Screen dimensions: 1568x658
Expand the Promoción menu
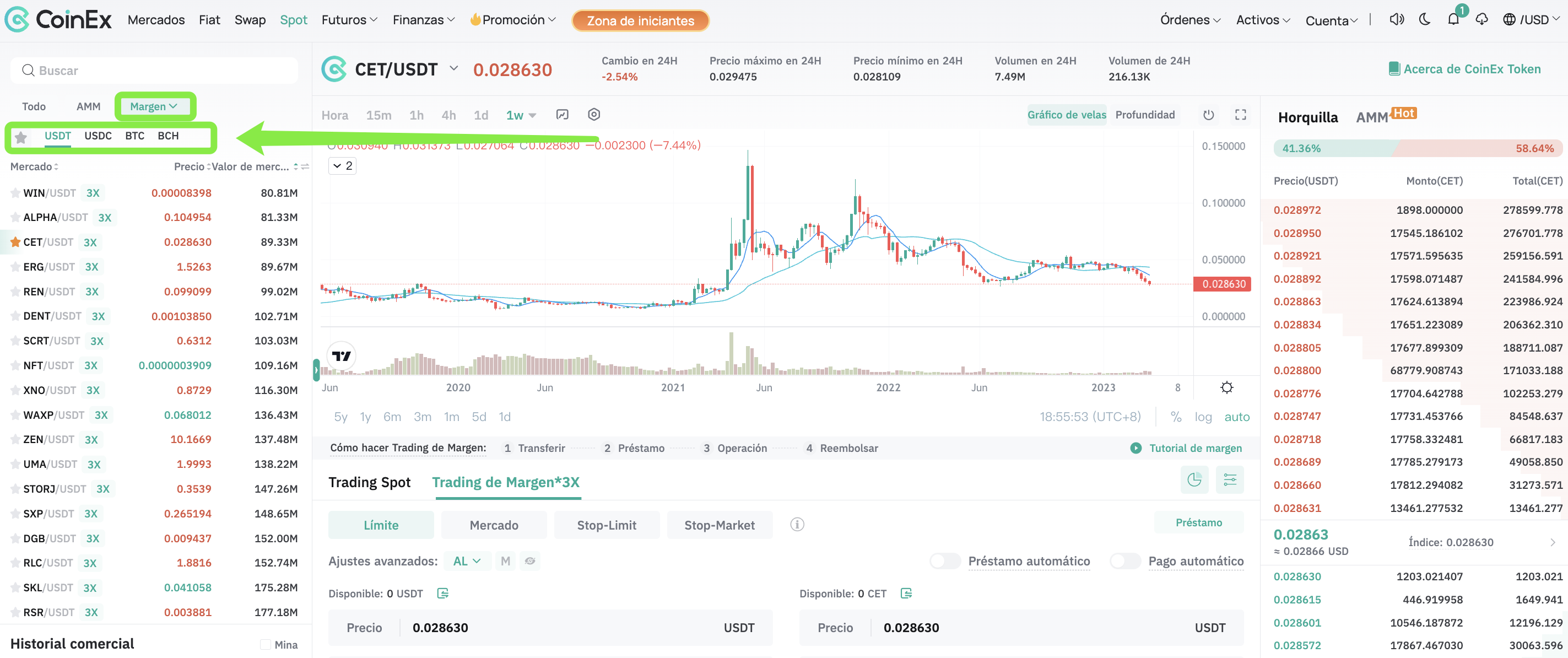click(512, 19)
